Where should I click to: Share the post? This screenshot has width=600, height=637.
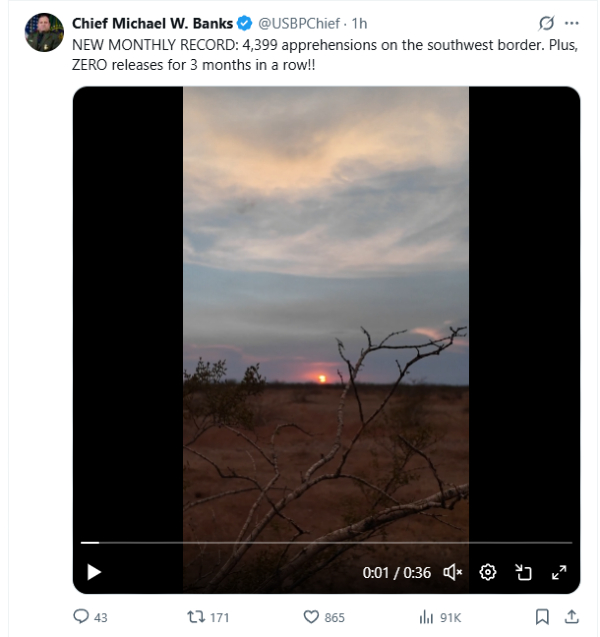pos(572,617)
